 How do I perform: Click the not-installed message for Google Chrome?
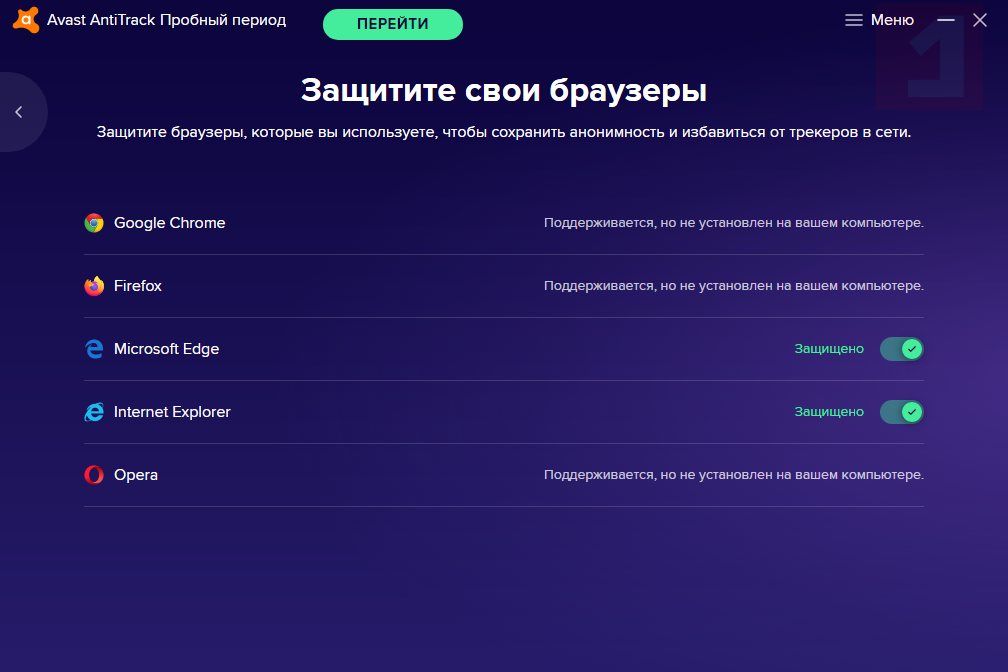pyautogui.click(x=734, y=222)
